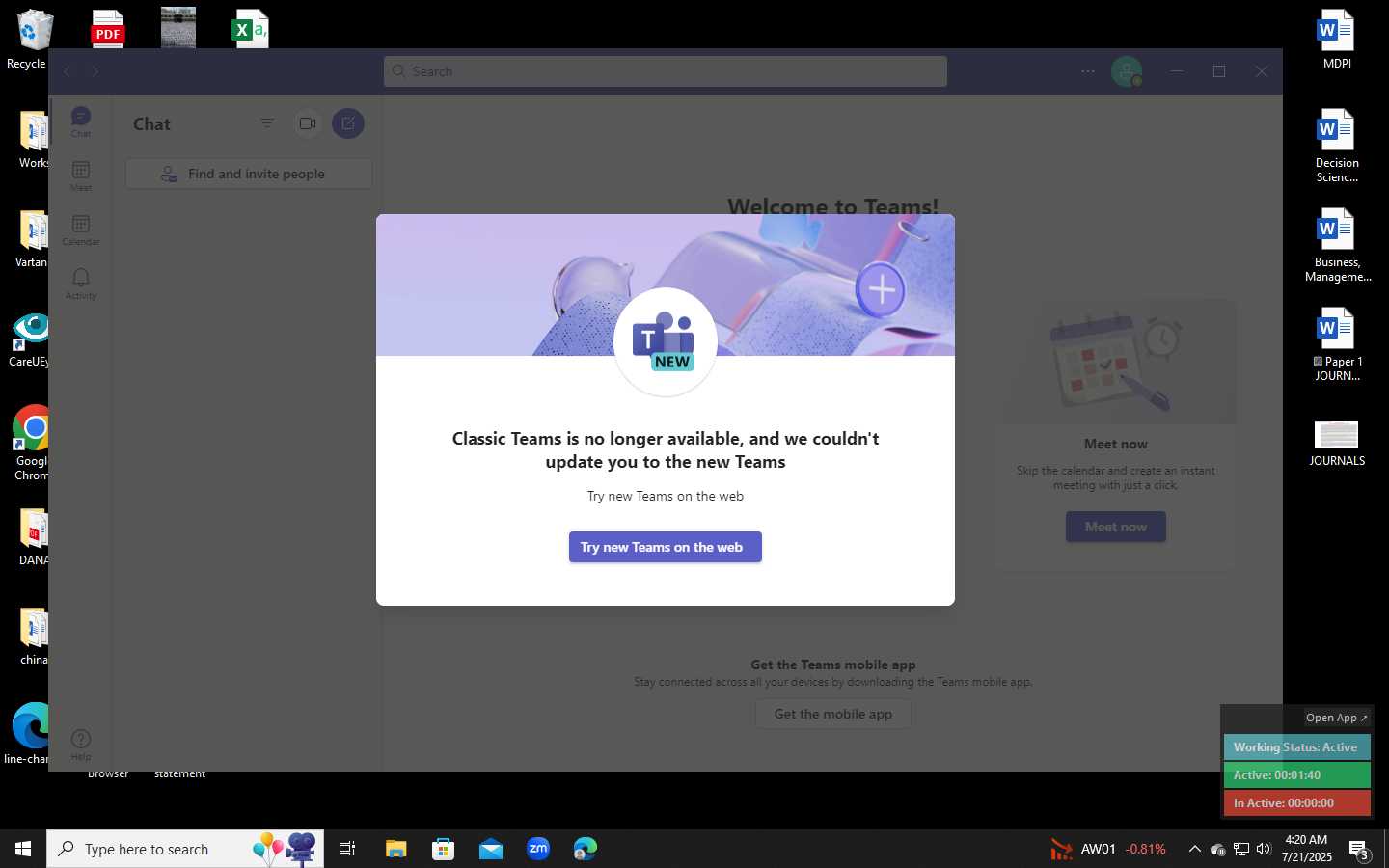Click the volume speaker icon

1264,849
